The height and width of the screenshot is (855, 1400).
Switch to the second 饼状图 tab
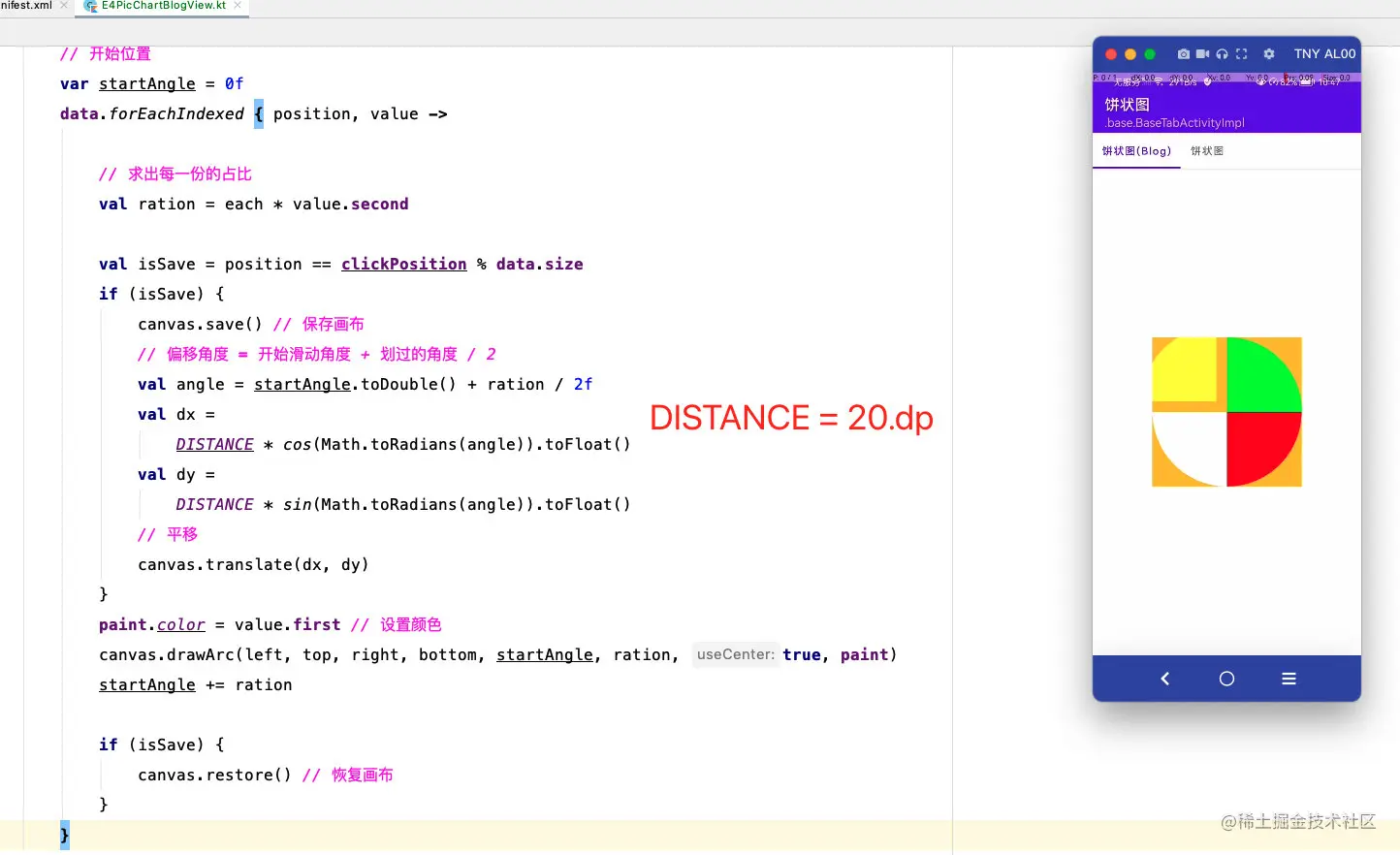click(x=1207, y=151)
